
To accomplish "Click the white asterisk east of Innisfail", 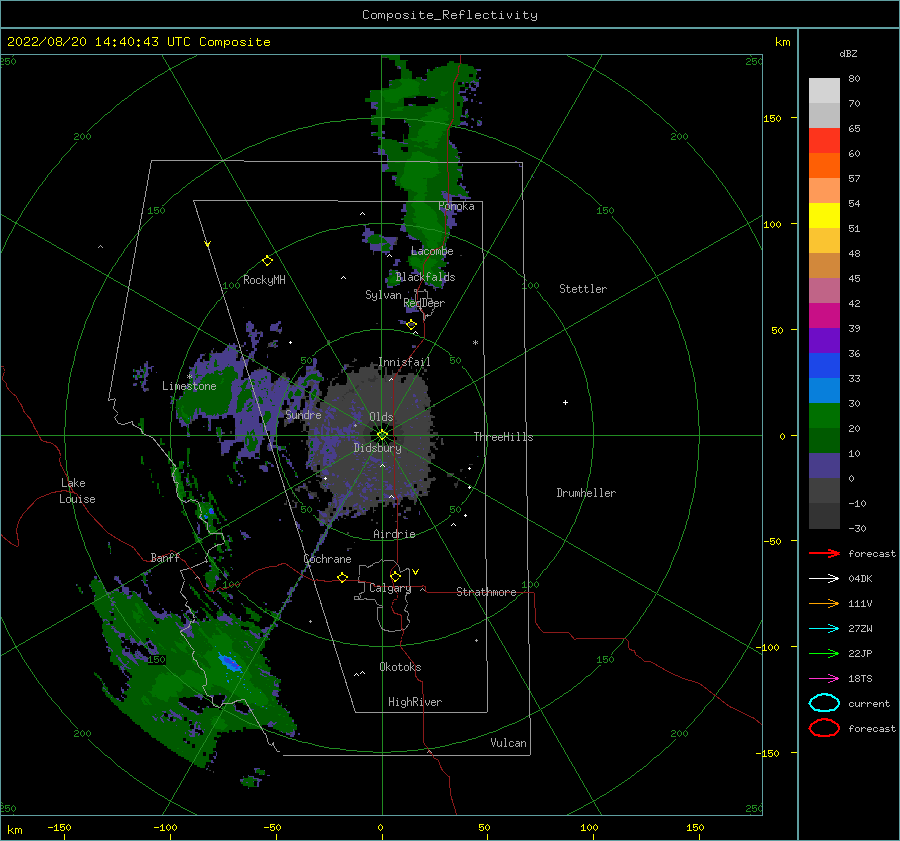I will tap(475, 343).
